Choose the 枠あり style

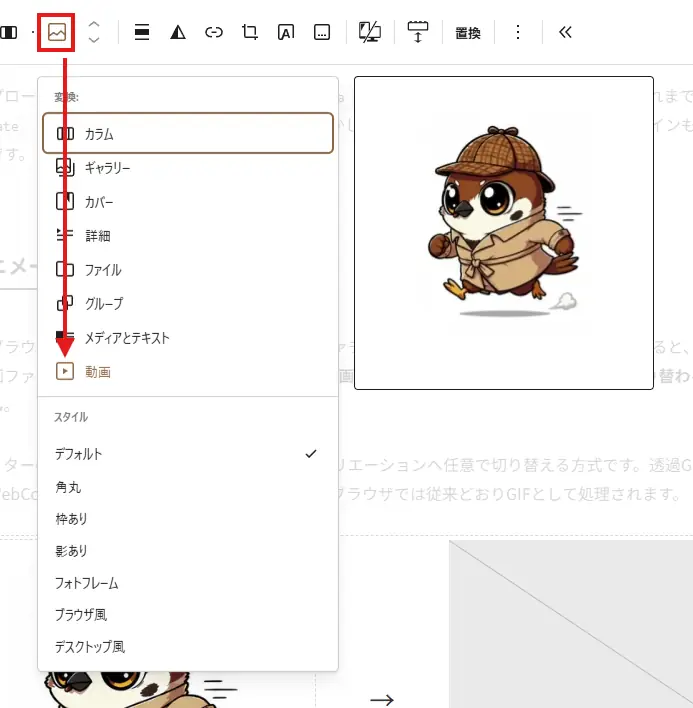click(188, 518)
